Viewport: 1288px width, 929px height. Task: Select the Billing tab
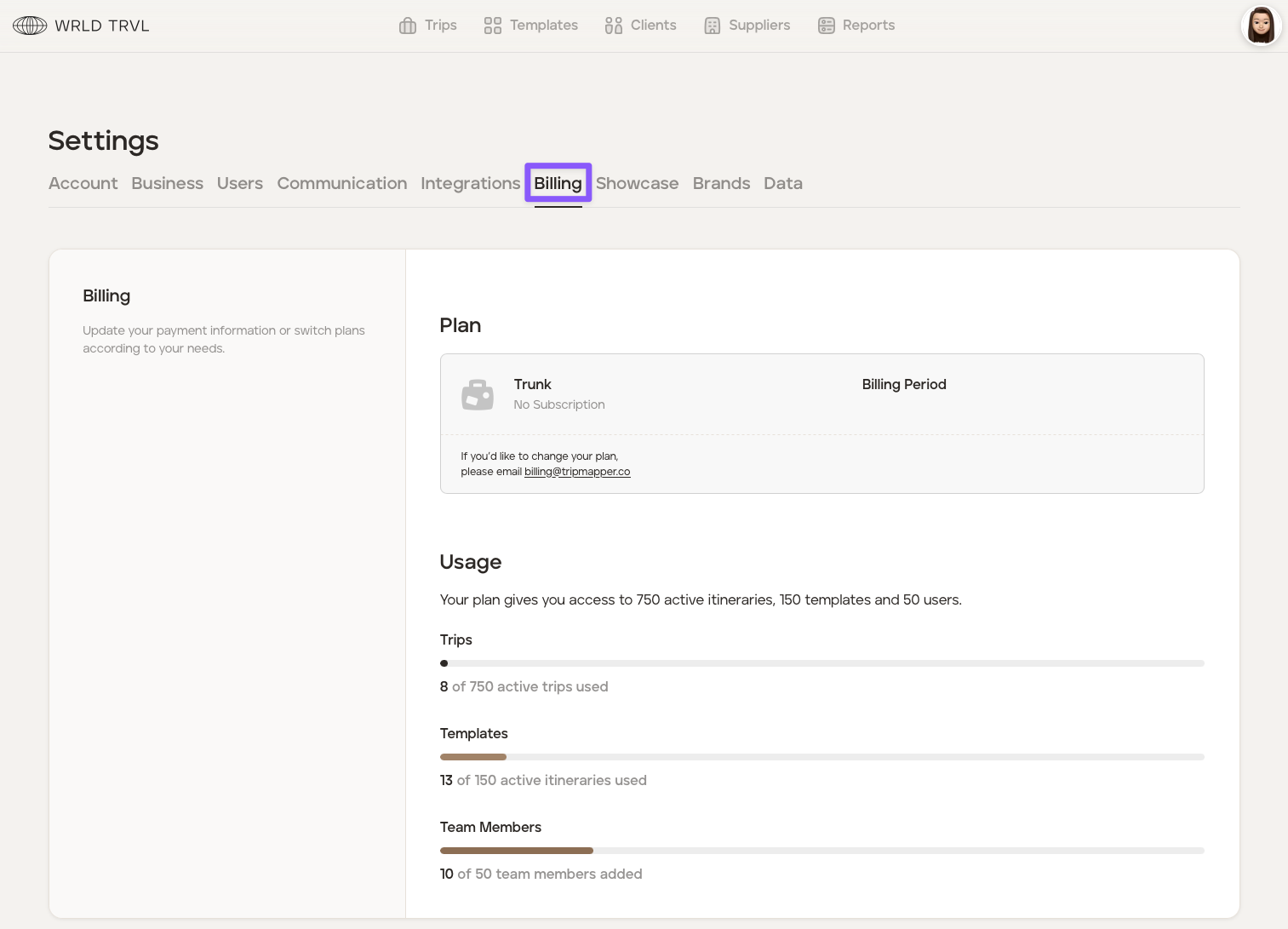558,183
